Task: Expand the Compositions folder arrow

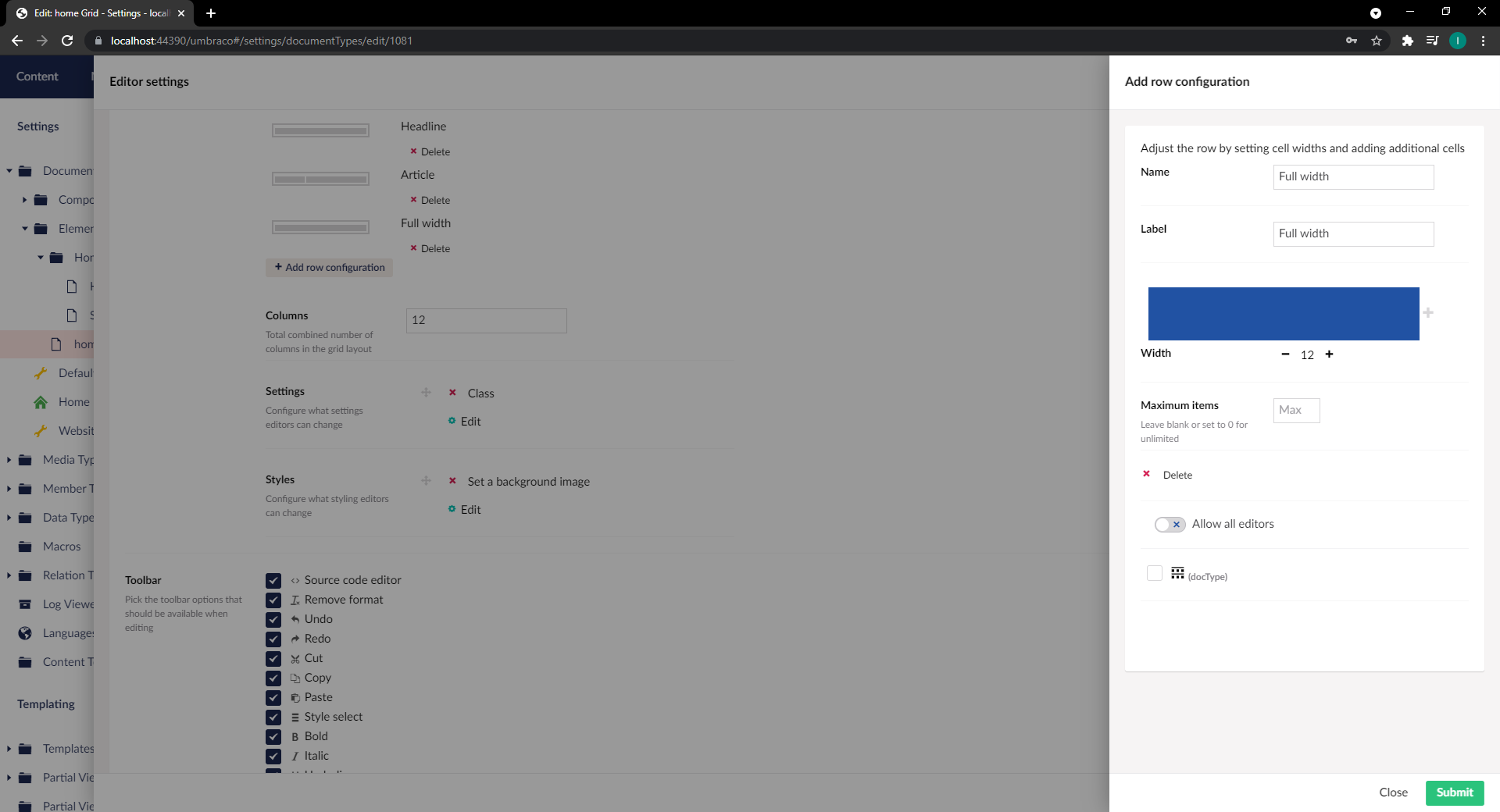Action: click(x=25, y=200)
